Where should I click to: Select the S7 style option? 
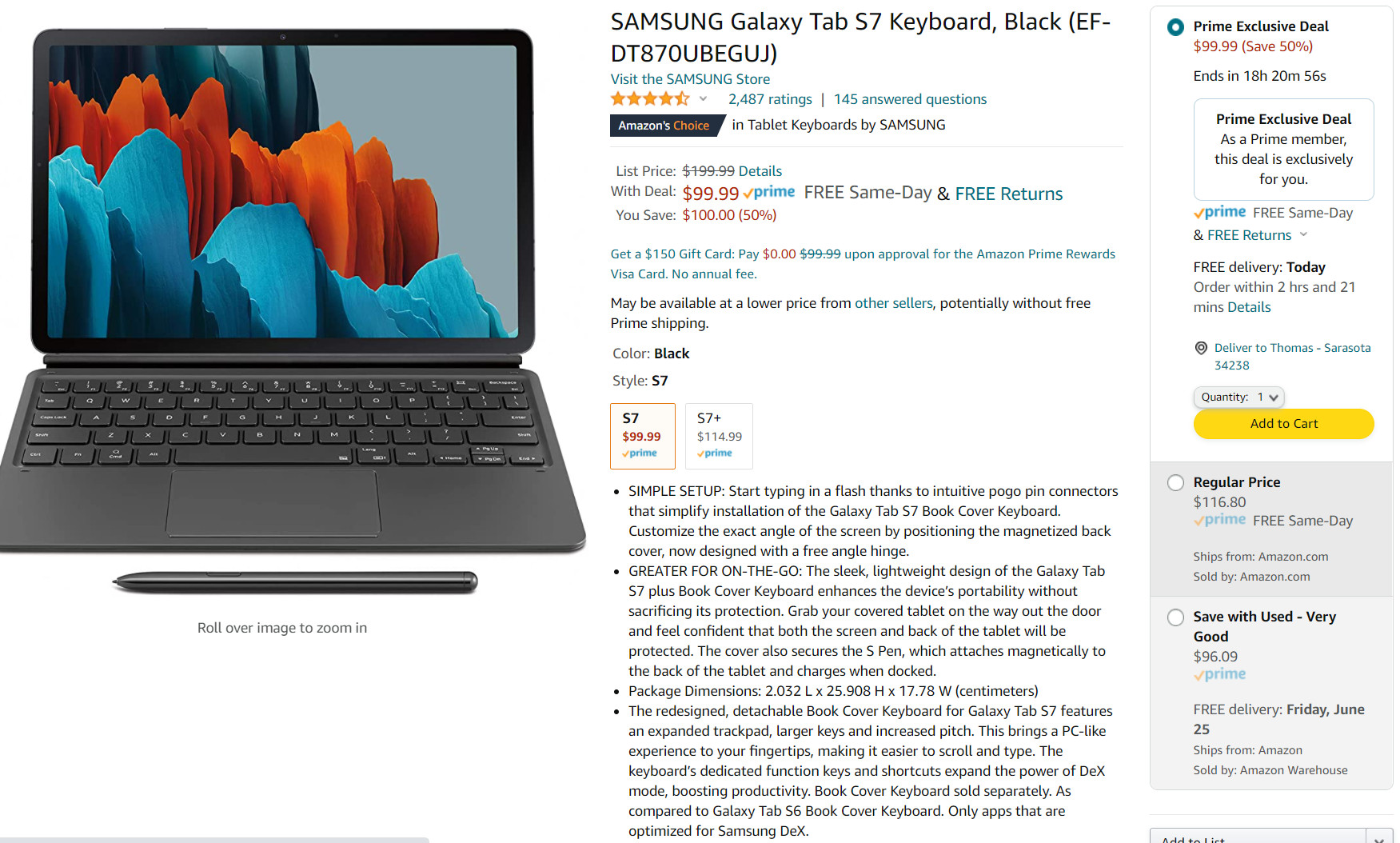tap(643, 436)
